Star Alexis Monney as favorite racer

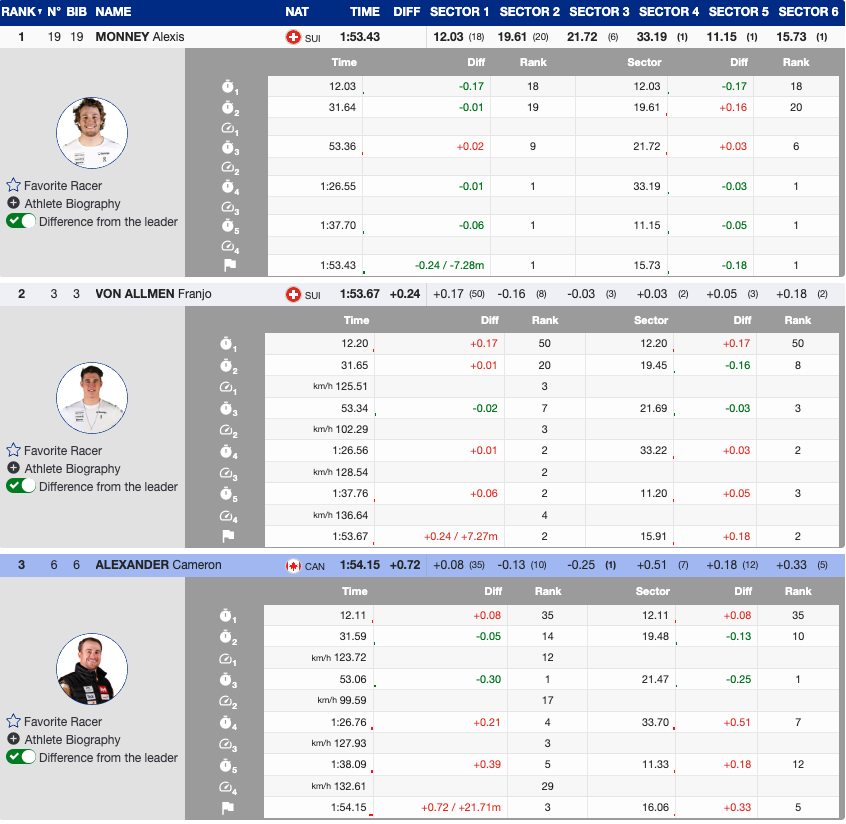pos(14,185)
